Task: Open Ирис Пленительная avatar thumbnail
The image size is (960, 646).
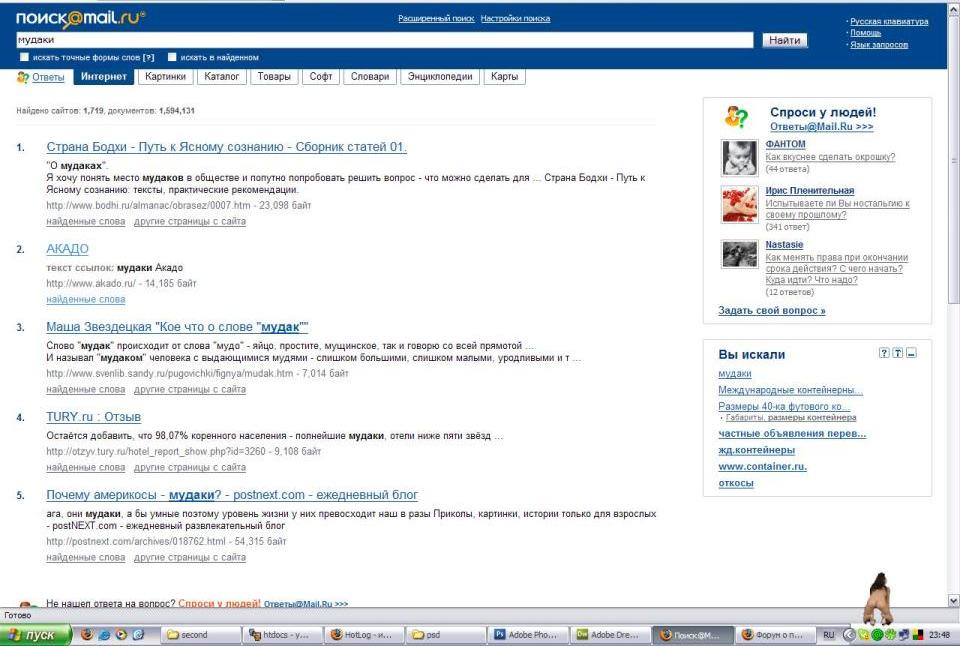Action: pyautogui.click(x=740, y=205)
